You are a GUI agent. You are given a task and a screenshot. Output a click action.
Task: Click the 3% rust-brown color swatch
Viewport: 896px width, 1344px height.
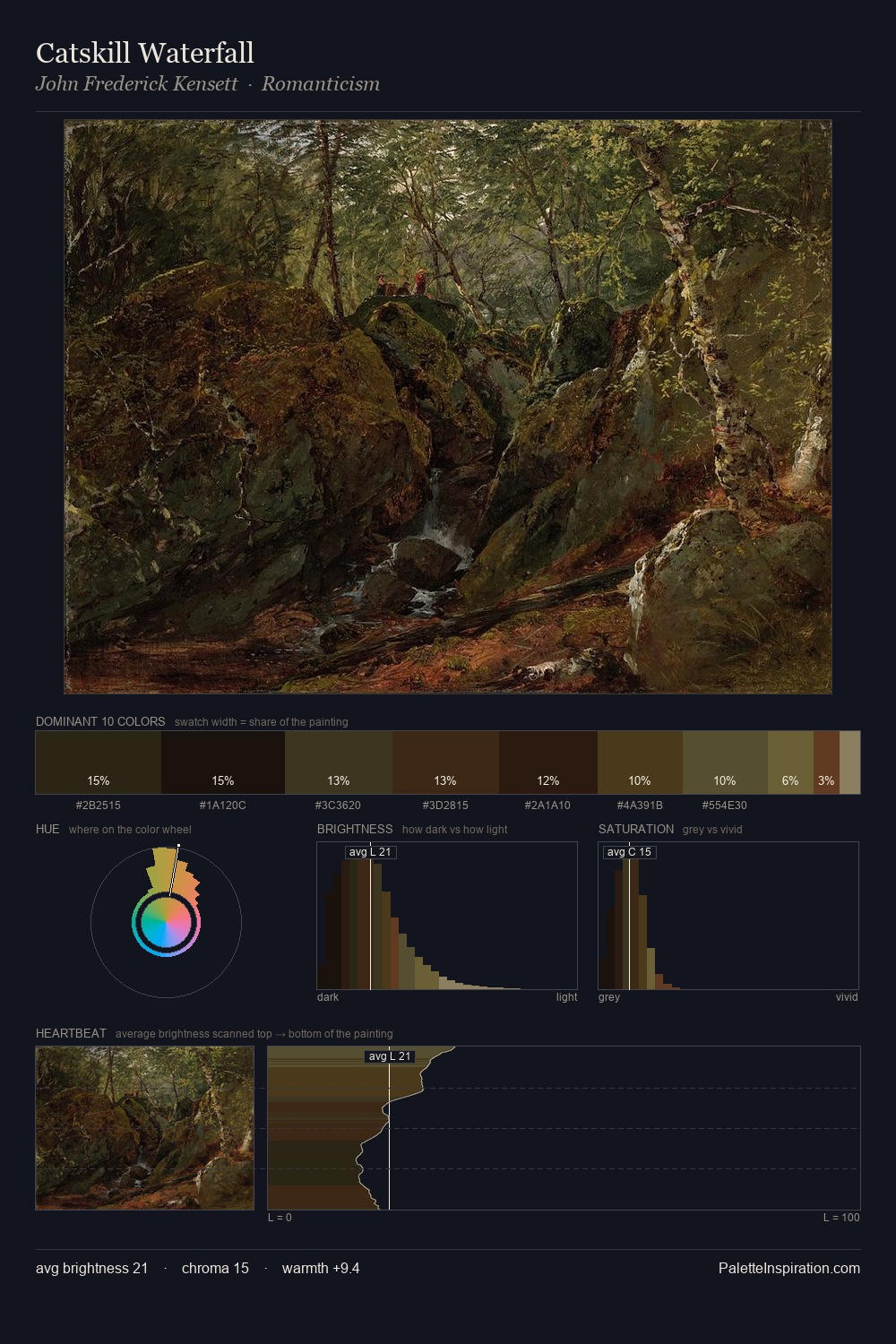click(826, 762)
